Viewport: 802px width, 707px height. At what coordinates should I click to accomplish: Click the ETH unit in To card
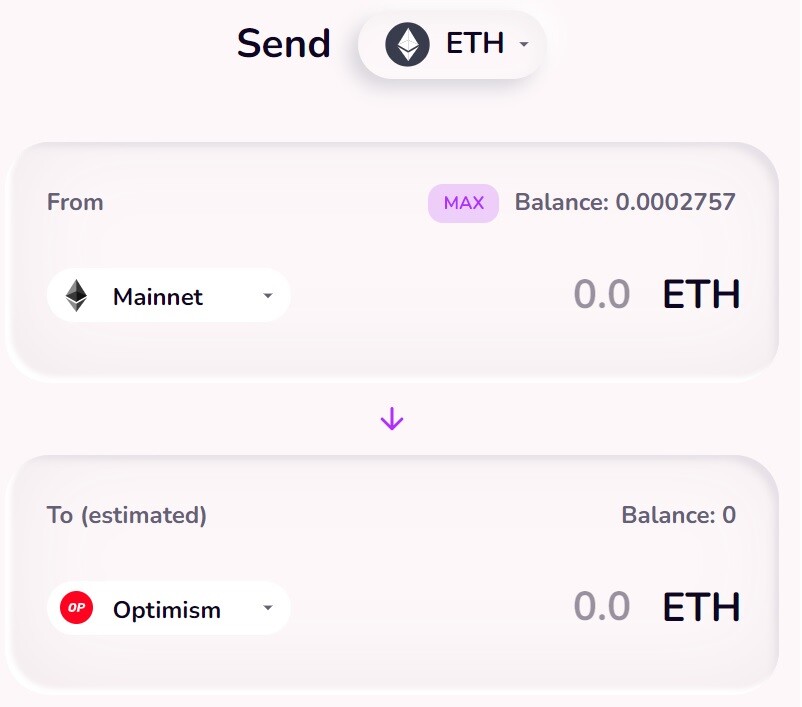(x=701, y=607)
